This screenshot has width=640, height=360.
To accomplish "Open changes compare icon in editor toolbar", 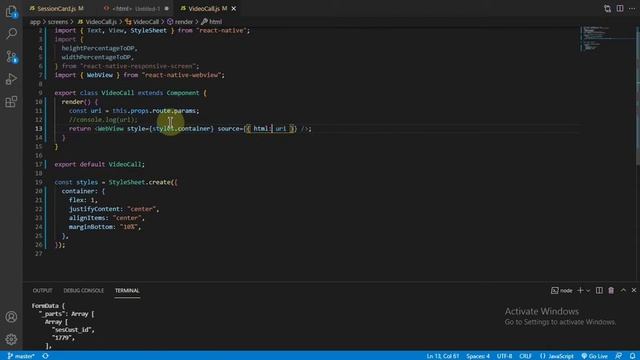I will pyautogui.click(x=607, y=9).
